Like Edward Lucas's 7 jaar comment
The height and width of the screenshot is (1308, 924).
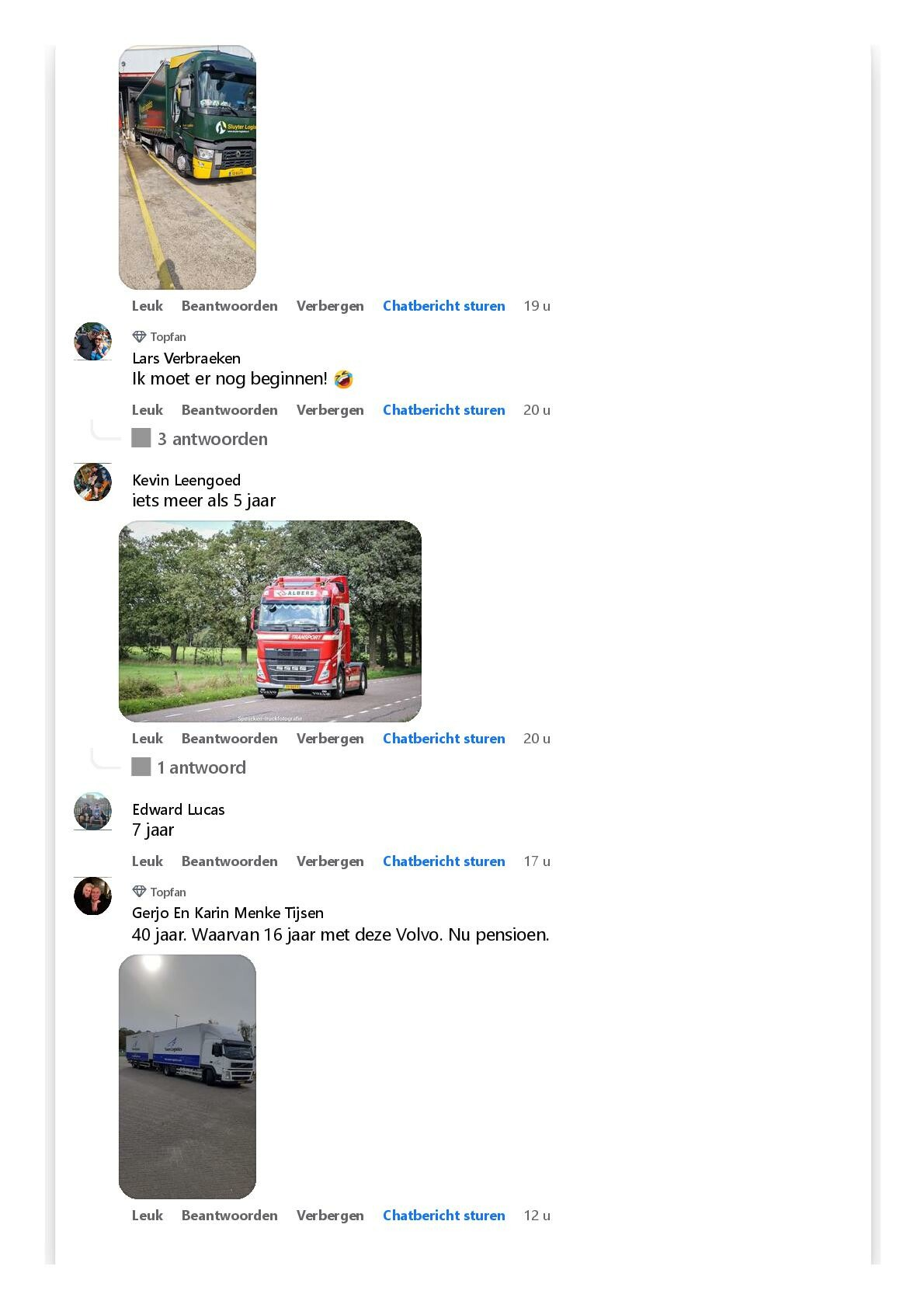(148, 861)
